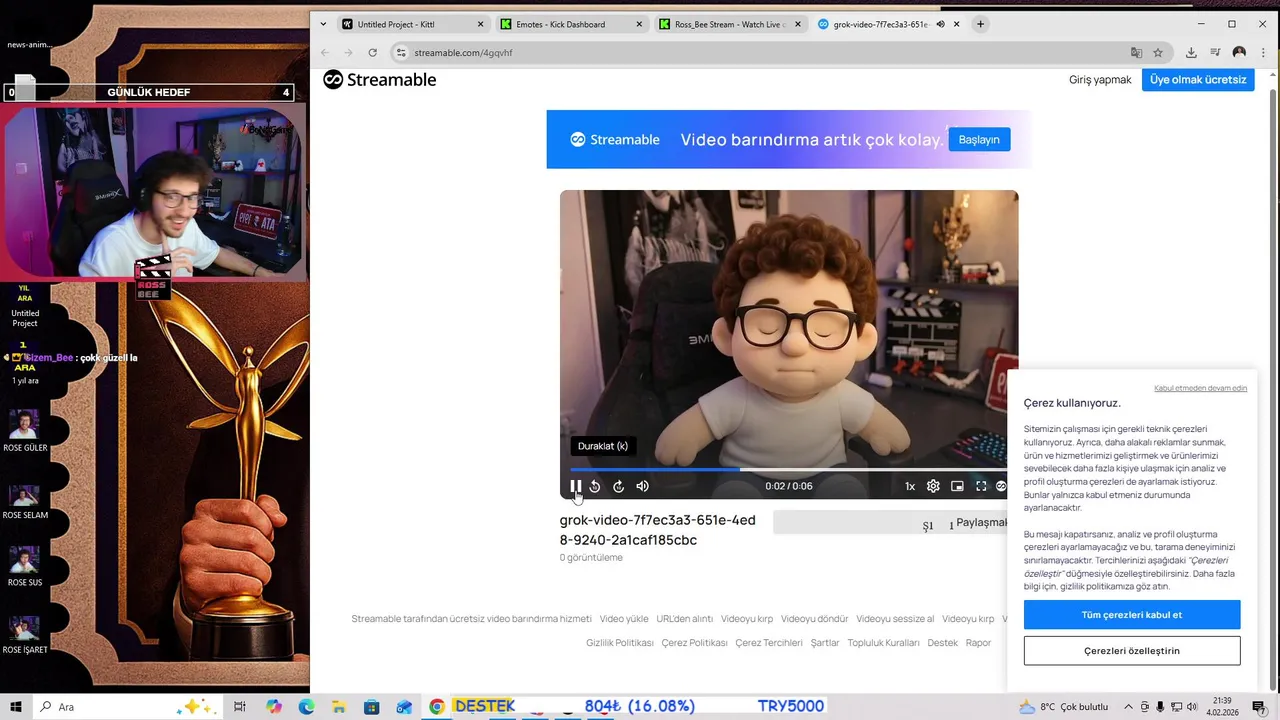Open Gizlilik Politikası link
The image size is (1280, 720).
click(620, 643)
